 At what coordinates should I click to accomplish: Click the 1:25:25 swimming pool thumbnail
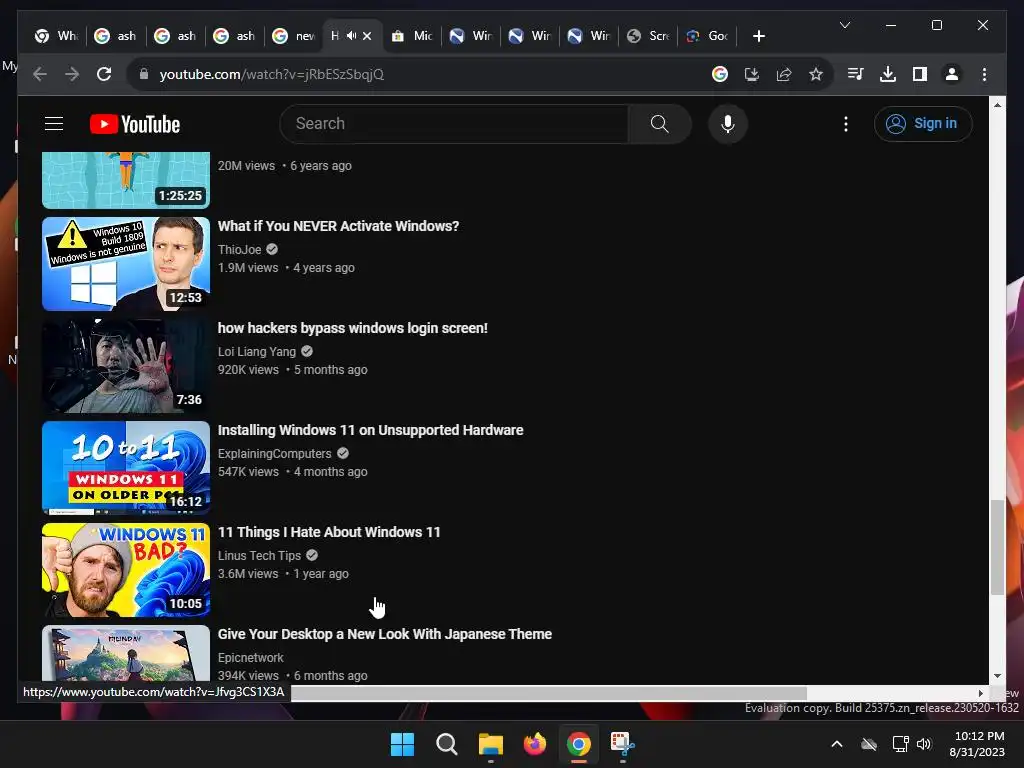pyautogui.click(x=126, y=180)
